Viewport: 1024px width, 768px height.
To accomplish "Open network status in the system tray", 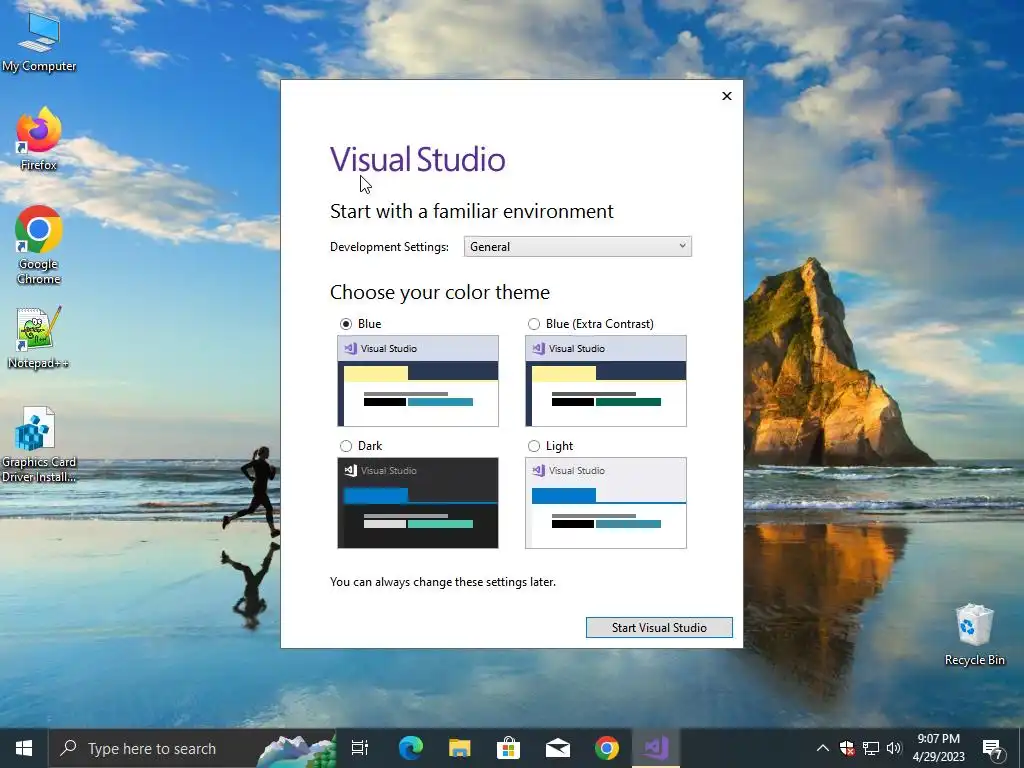I will (x=871, y=748).
